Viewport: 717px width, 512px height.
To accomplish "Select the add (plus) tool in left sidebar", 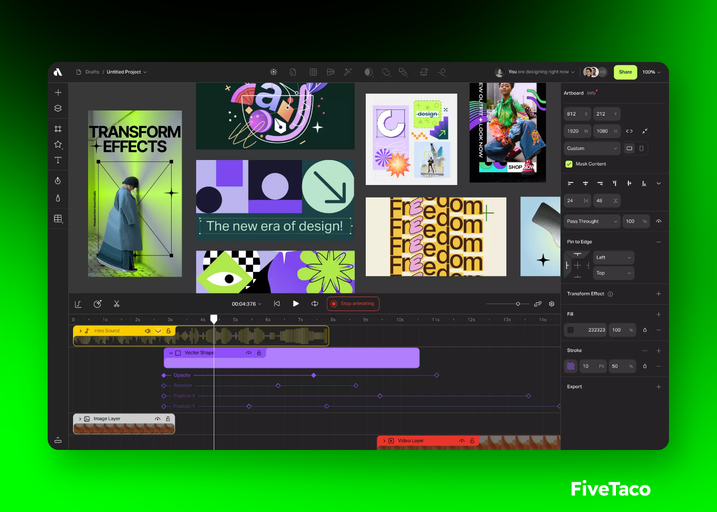I will pyautogui.click(x=58, y=92).
